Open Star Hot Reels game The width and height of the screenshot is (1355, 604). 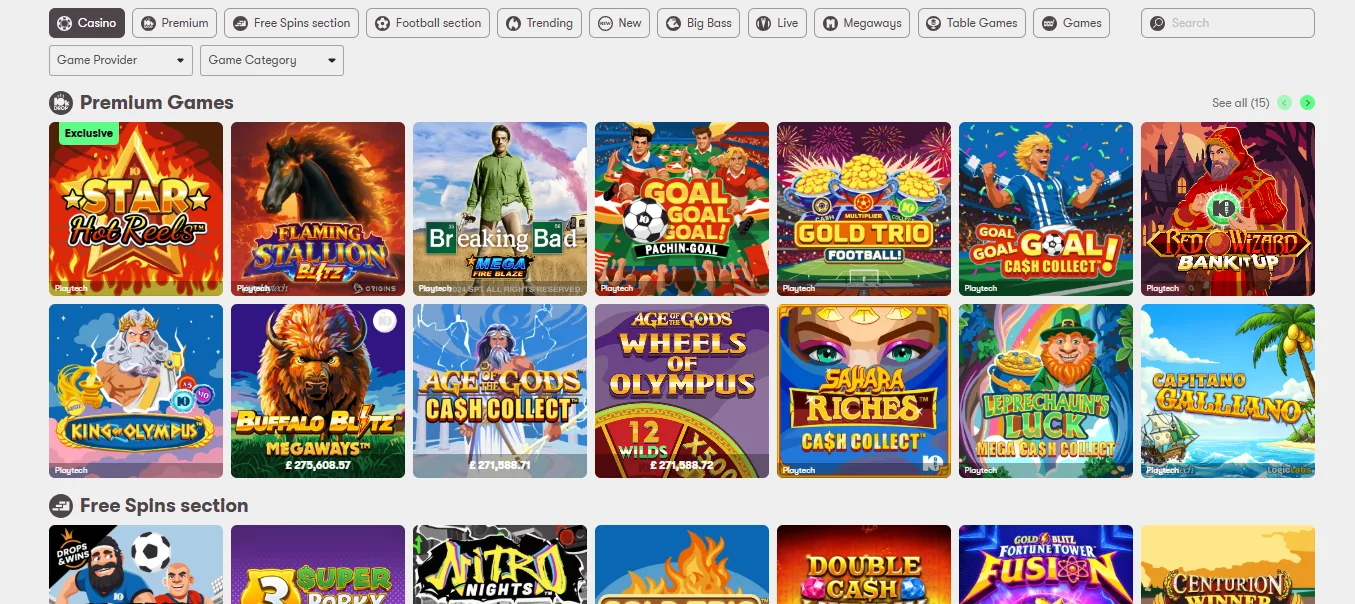click(136, 209)
